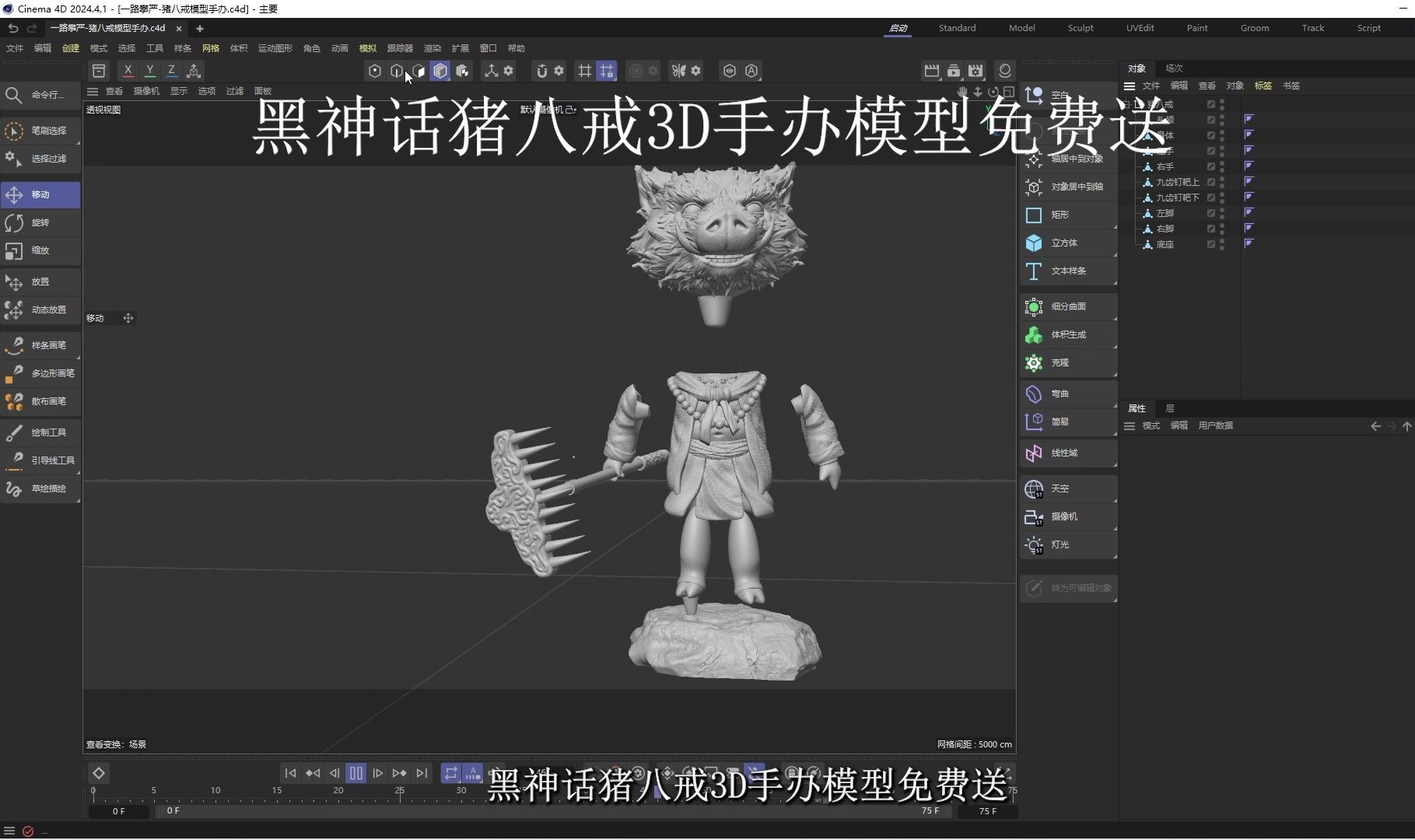The height and width of the screenshot is (840, 1415).
Task: Expand Cloner (克隆) MoGraph flyout
Action: pos(1115,374)
